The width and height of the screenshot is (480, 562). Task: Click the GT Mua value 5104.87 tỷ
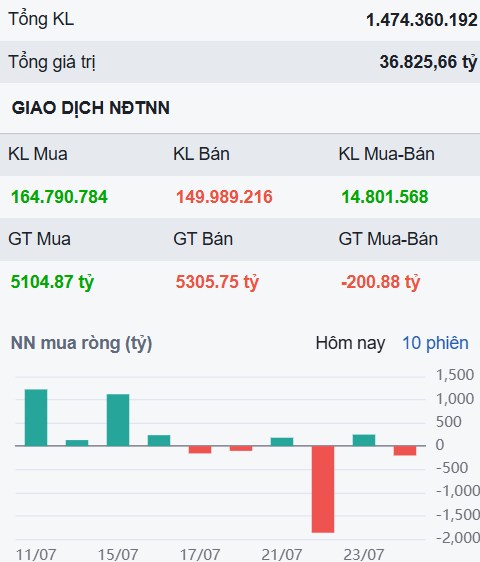(x=52, y=282)
